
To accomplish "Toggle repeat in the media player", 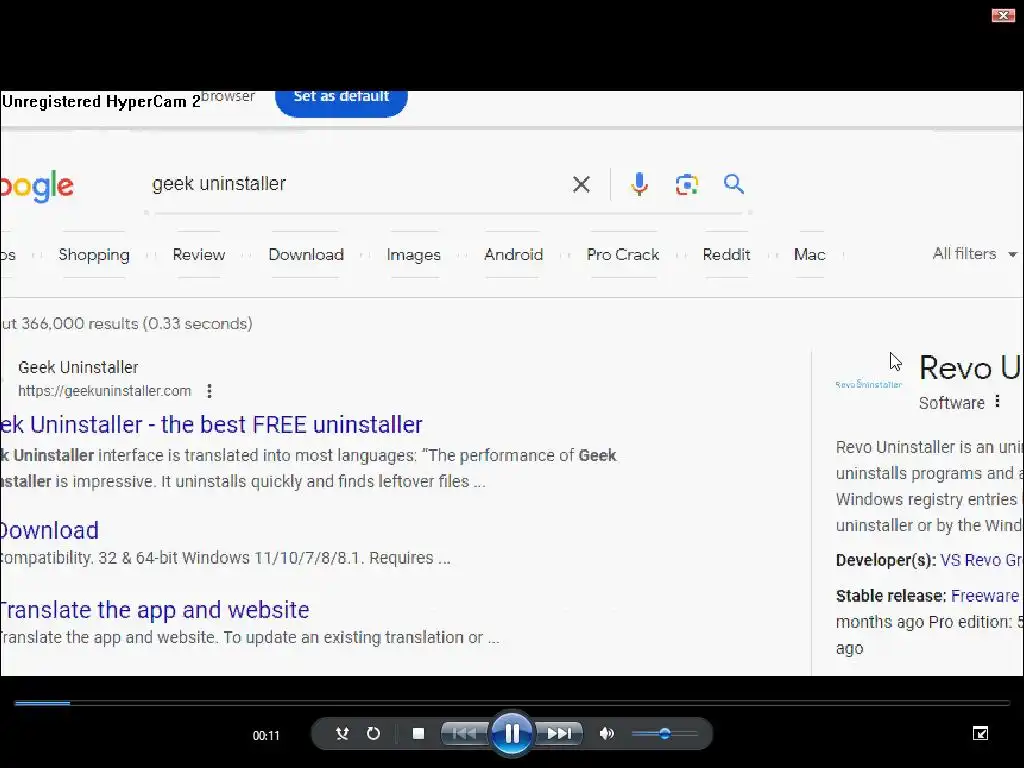I will point(373,733).
